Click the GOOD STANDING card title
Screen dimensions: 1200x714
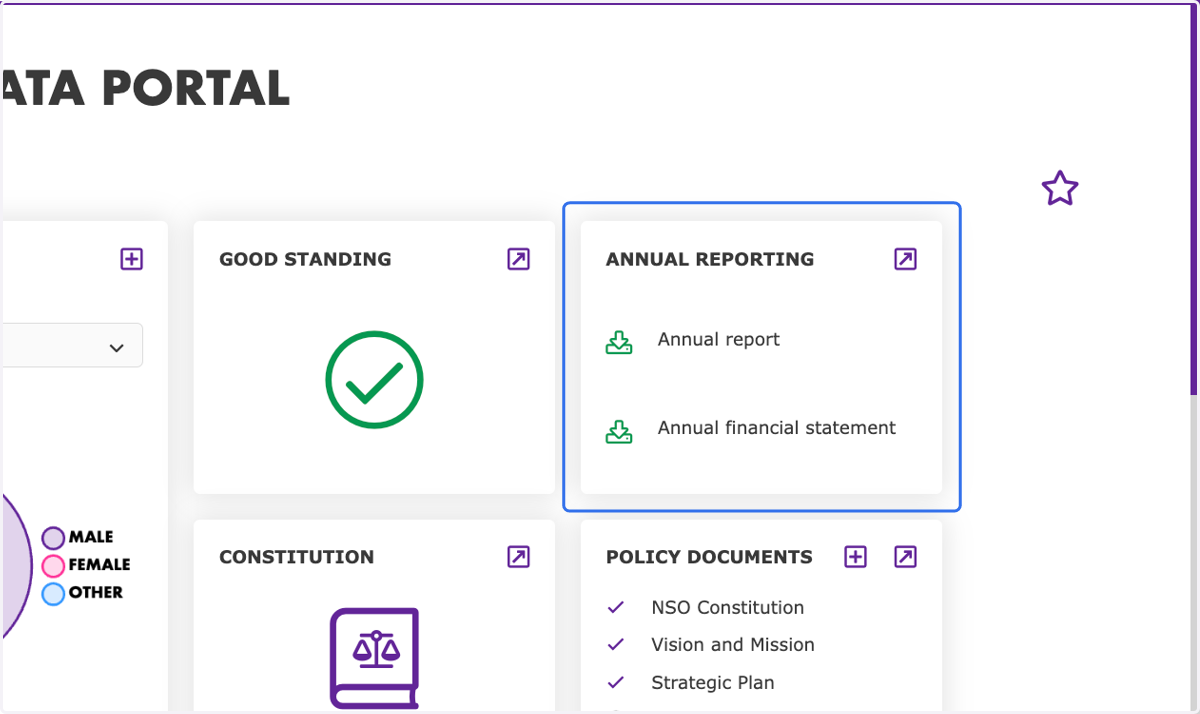[305, 259]
